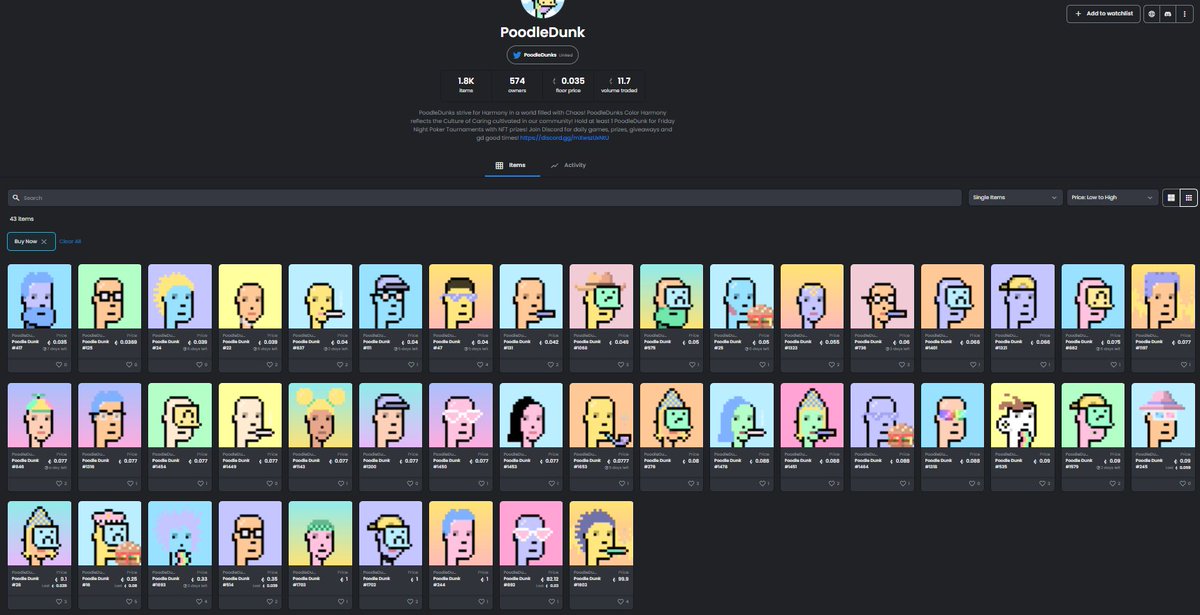
Task: Open Poodle Dunk #125 with glasses
Action: [x=110, y=296]
